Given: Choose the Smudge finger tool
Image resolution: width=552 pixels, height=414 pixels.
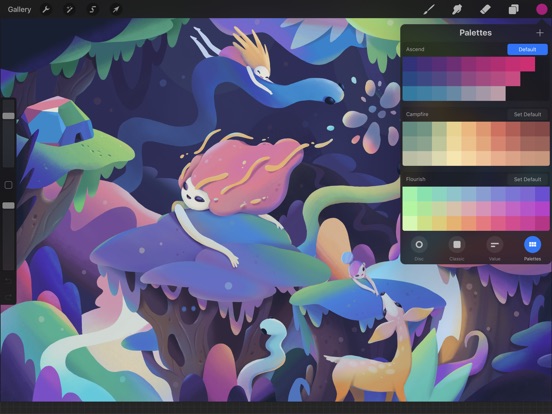Looking at the screenshot, I should (x=457, y=10).
